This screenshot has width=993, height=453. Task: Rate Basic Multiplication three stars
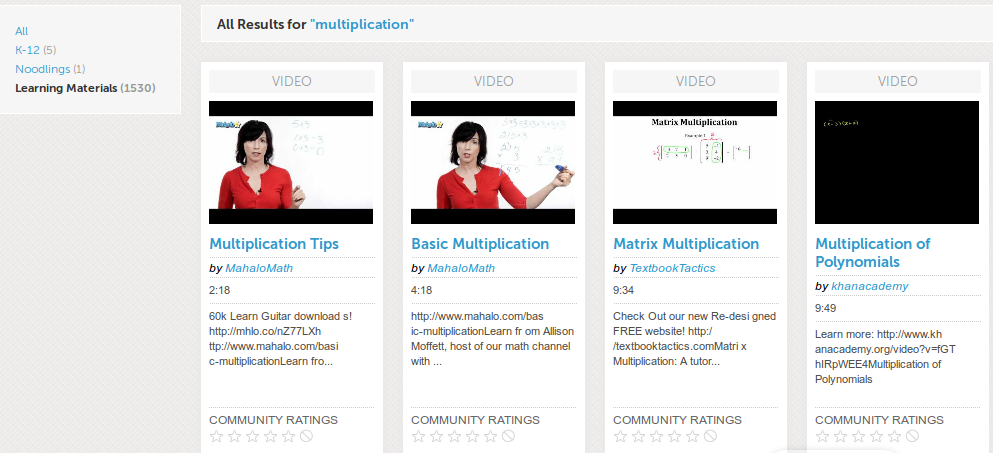click(x=455, y=436)
